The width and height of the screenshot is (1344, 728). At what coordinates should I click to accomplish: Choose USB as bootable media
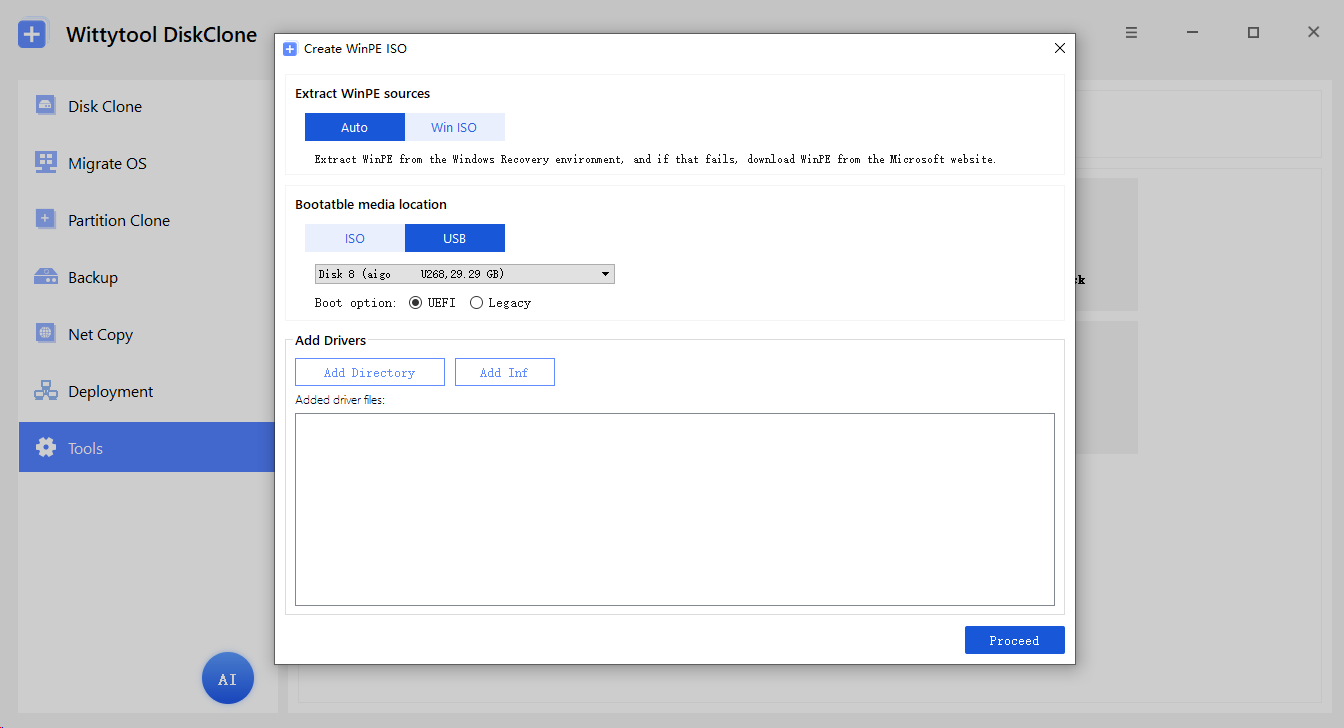(x=455, y=238)
